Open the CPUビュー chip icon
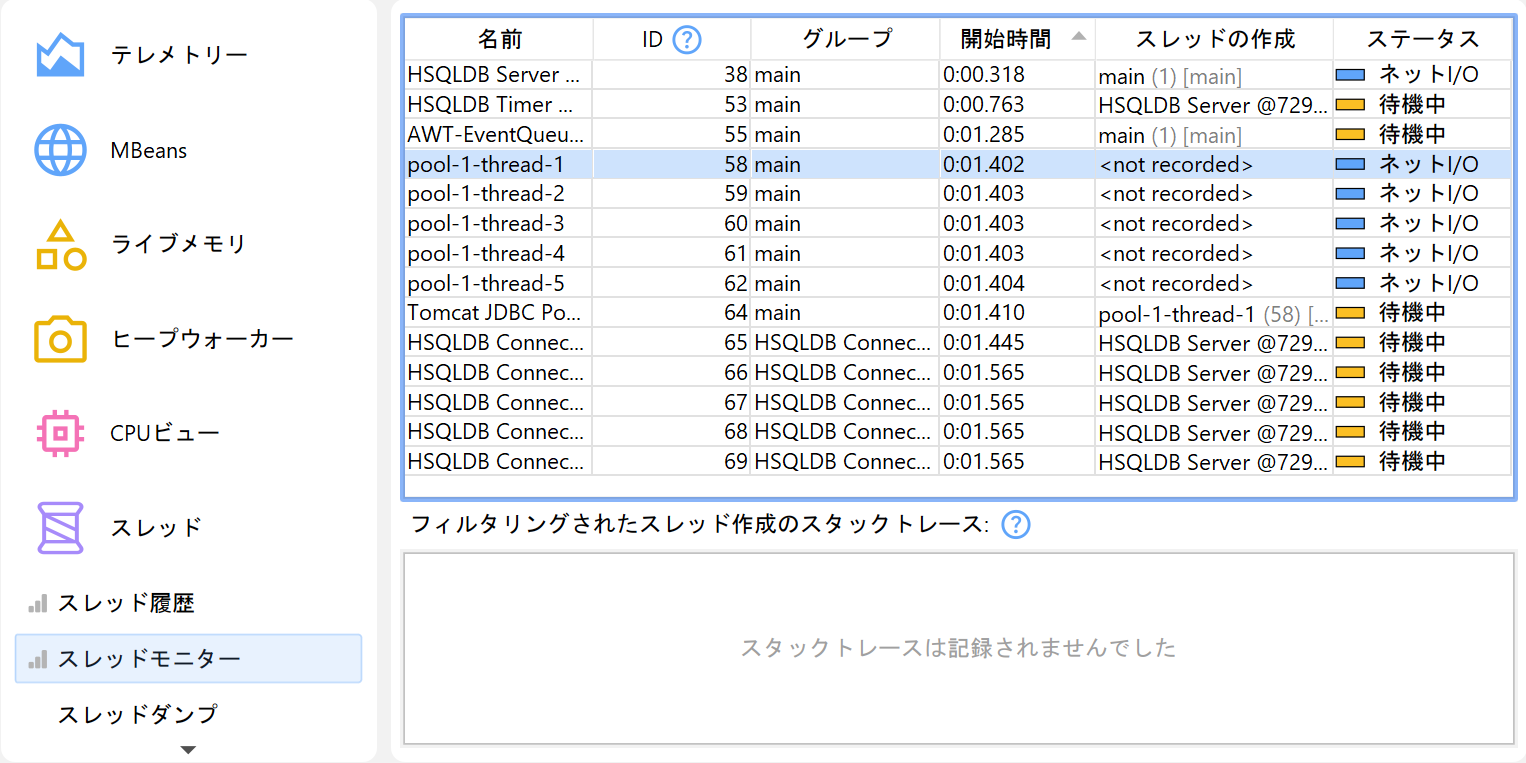1526x763 pixels. point(60,433)
